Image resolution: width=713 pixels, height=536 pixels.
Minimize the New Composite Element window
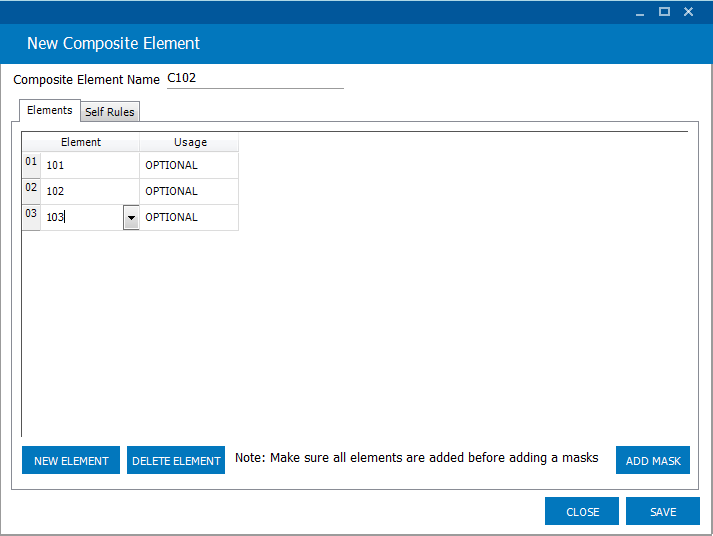[x=640, y=12]
